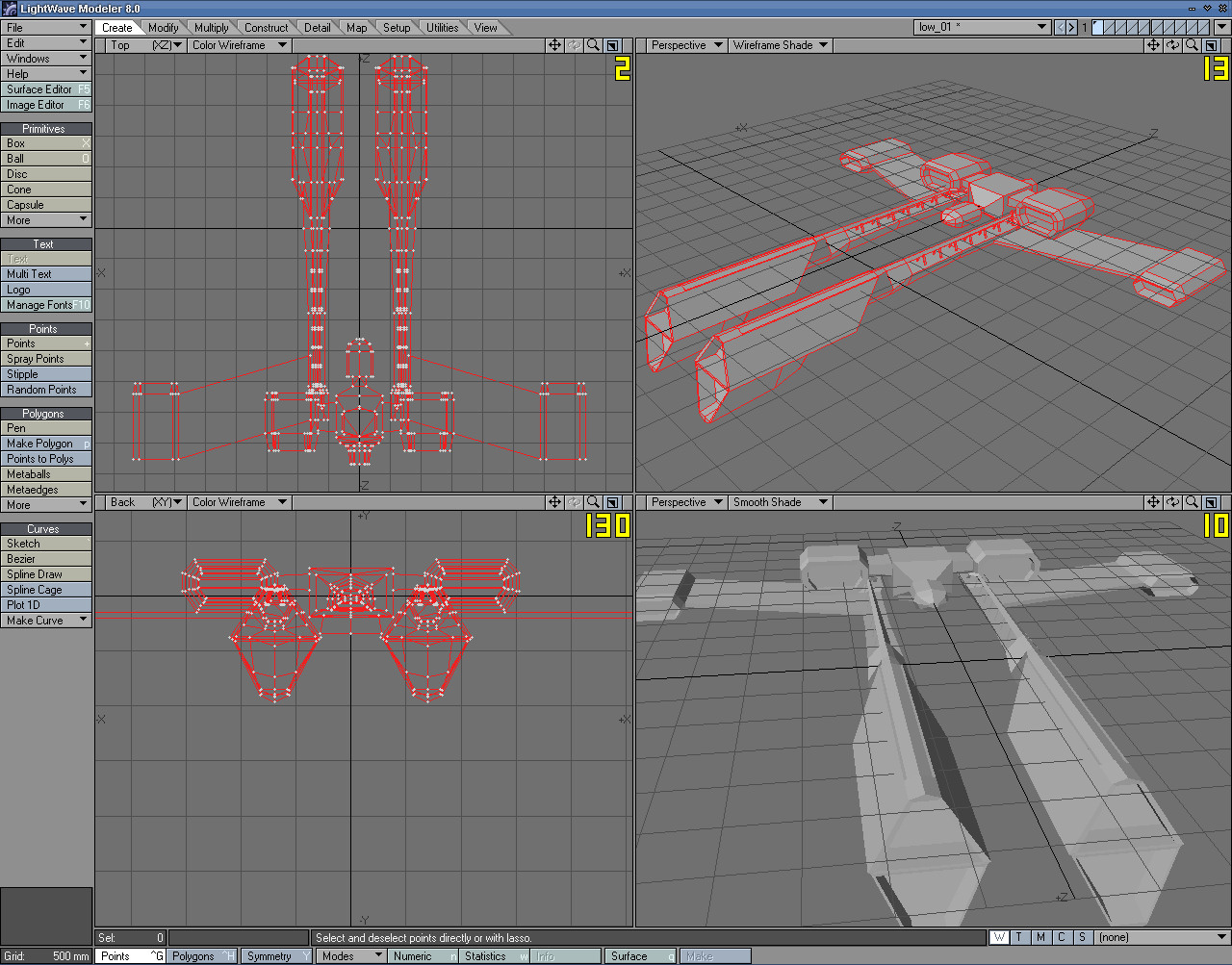1232x965 pixels.
Task: Go to the next layer bank
Action: [1071, 27]
